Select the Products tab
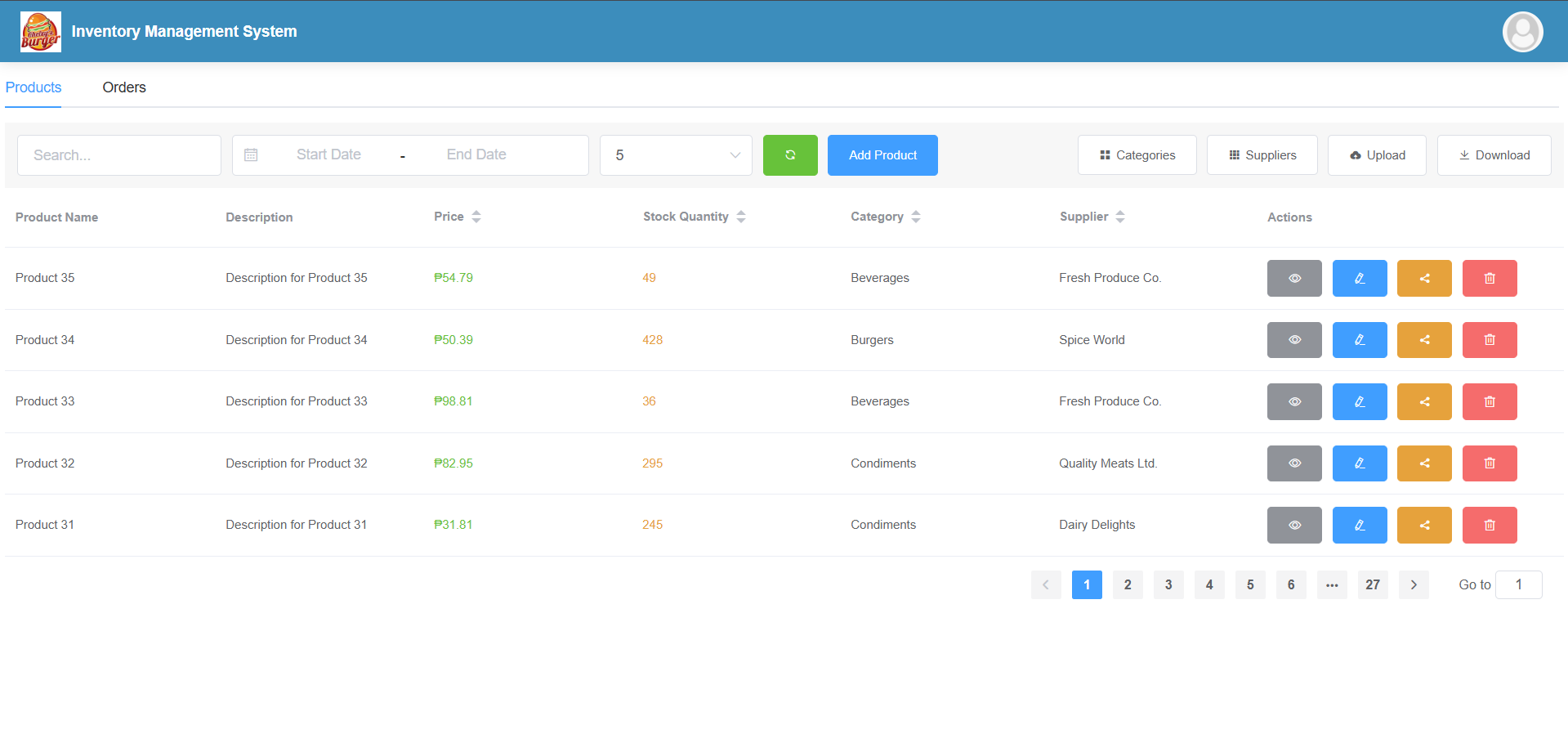Screen dimensions: 1568x743 (x=33, y=87)
